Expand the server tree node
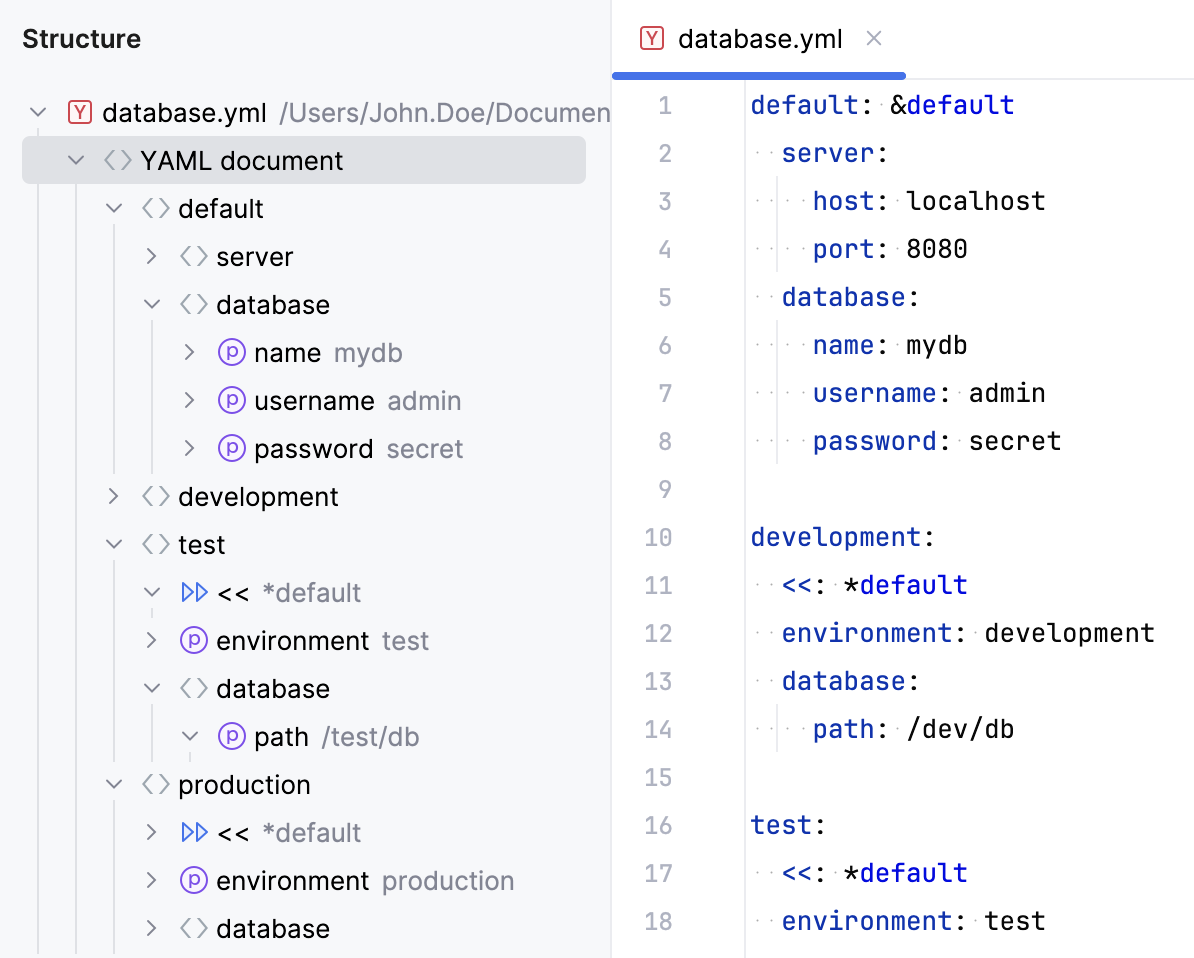The image size is (1194, 958). coord(150,256)
